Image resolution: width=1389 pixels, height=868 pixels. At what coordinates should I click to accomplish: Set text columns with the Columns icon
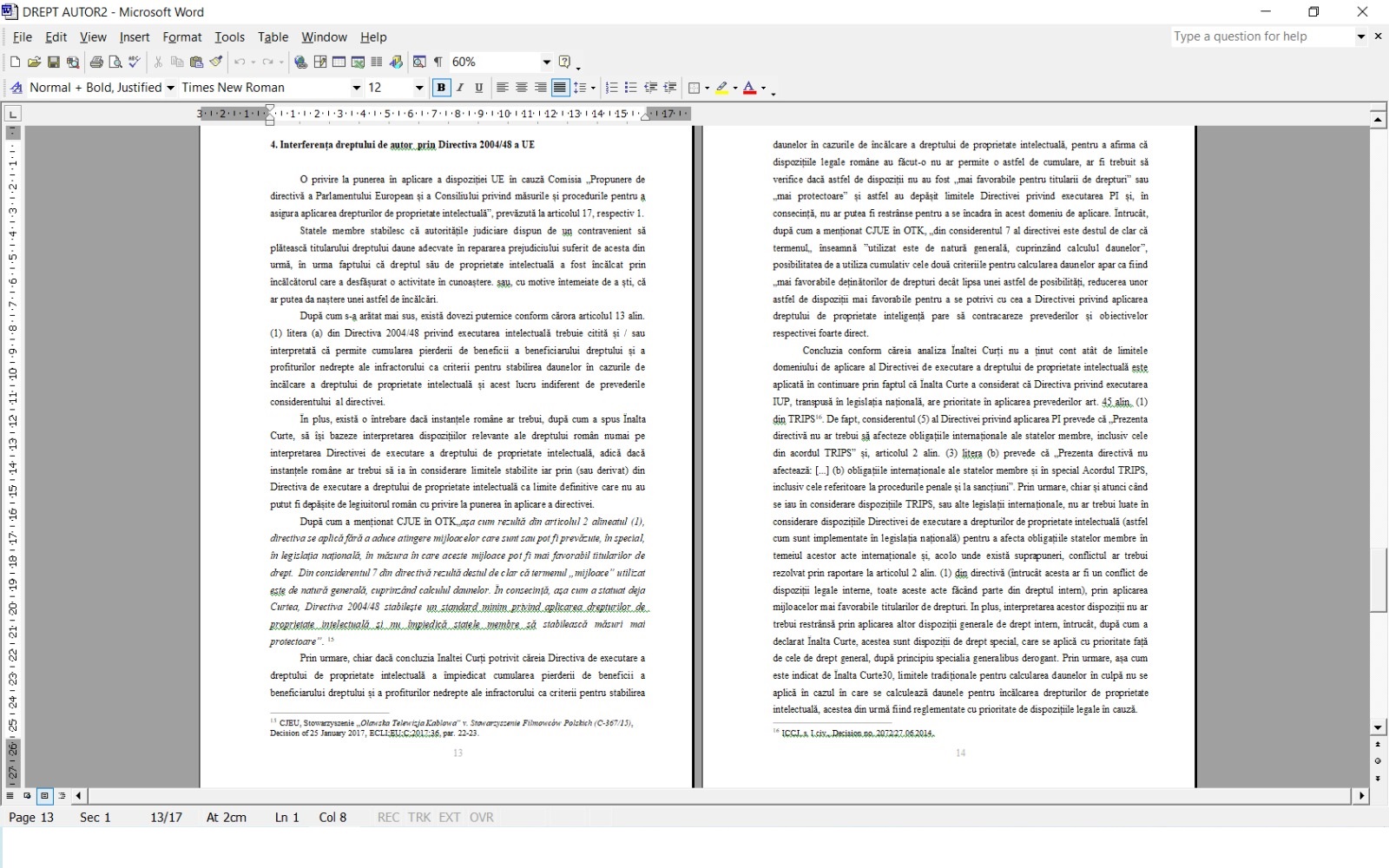377,62
